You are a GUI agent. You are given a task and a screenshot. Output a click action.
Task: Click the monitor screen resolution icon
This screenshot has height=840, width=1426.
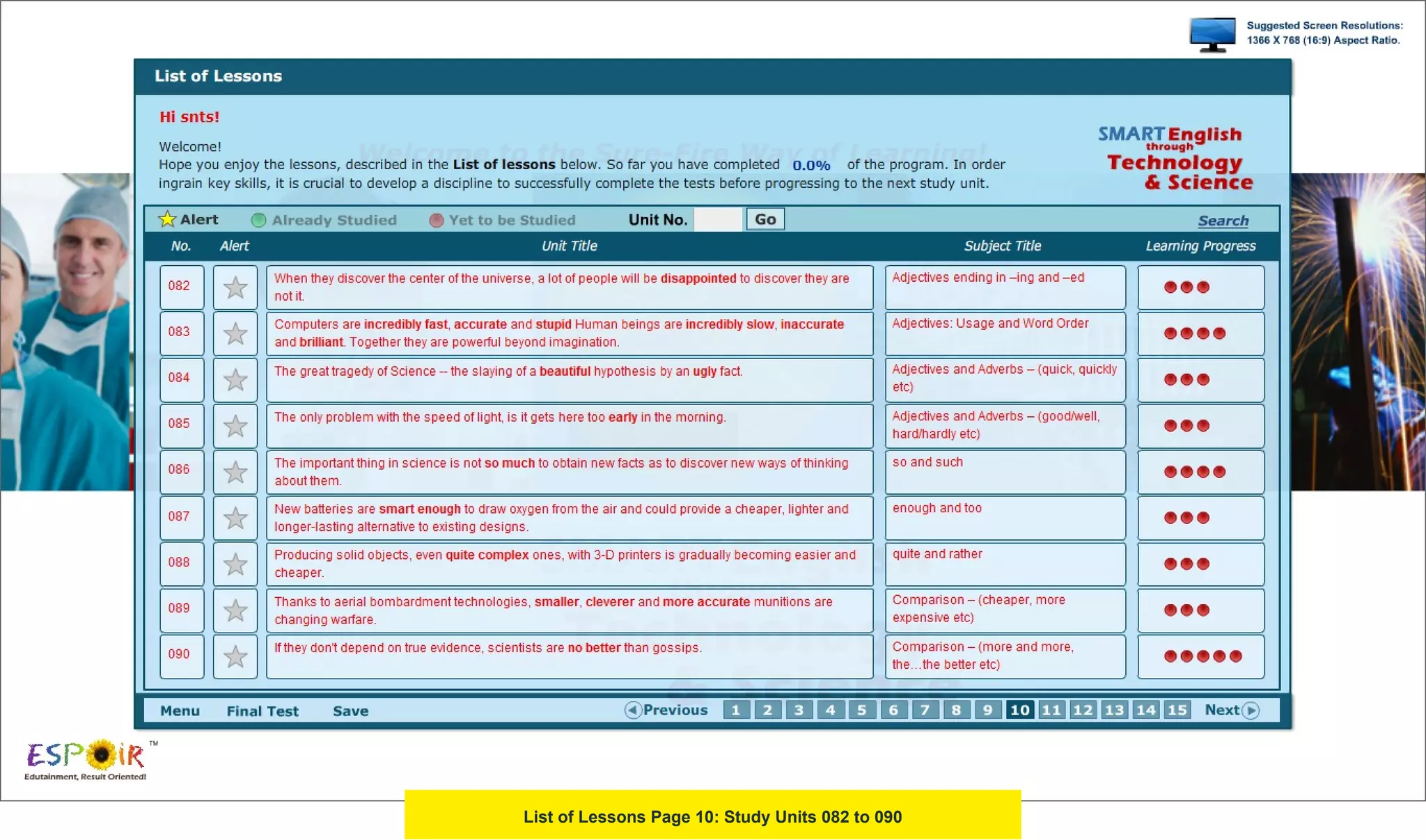[1212, 35]
